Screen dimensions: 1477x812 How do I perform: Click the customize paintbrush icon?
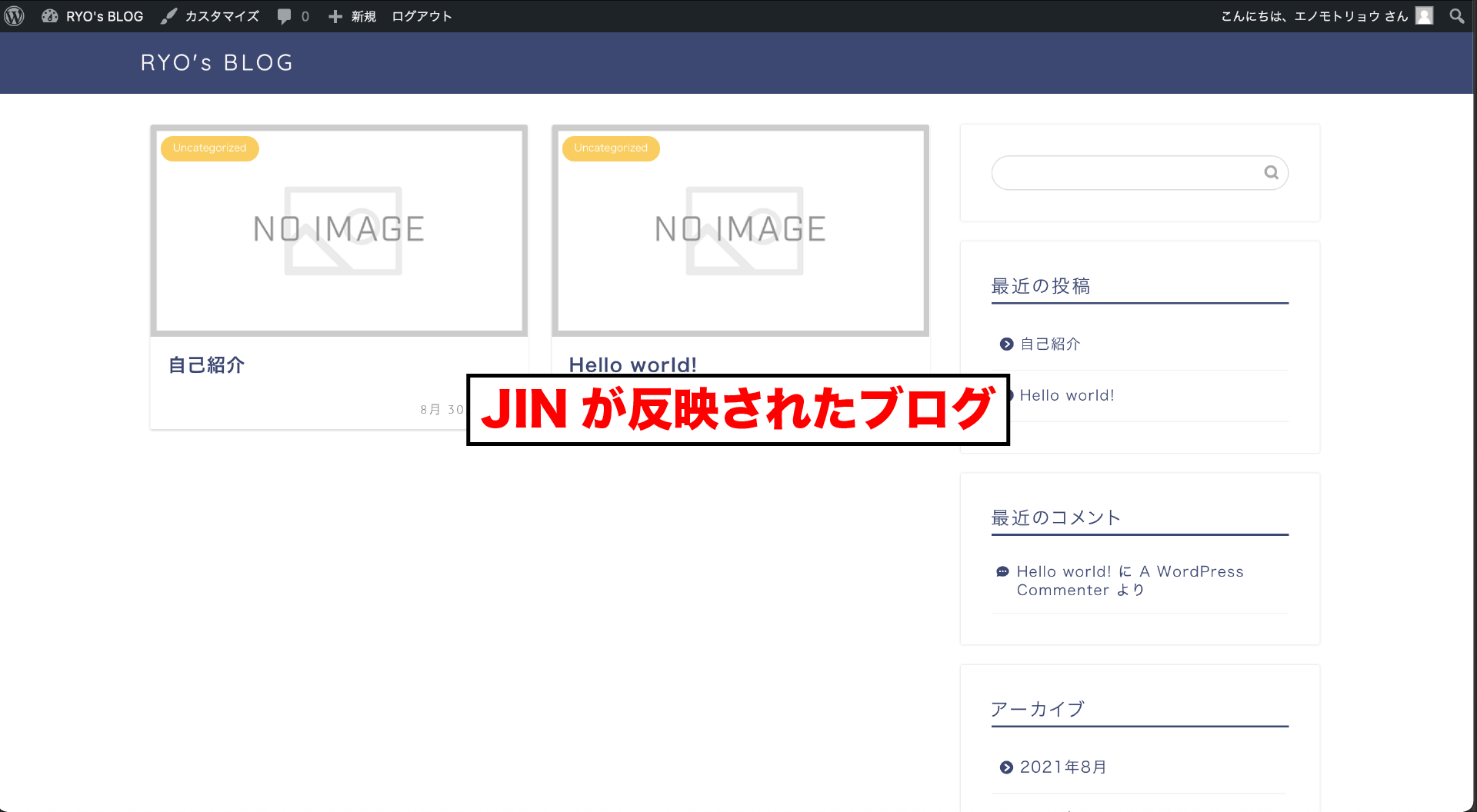pyautogui.click(x=168, y=16)
